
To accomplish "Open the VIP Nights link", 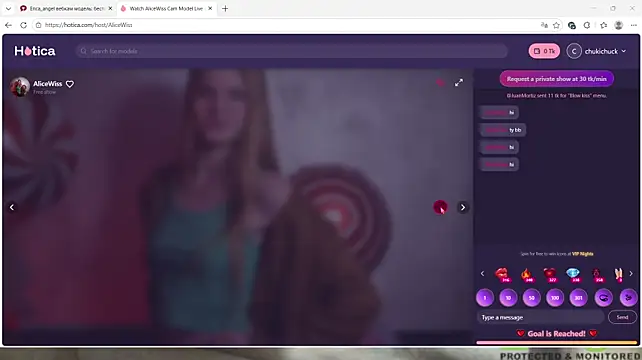I will tap(583, 254).
